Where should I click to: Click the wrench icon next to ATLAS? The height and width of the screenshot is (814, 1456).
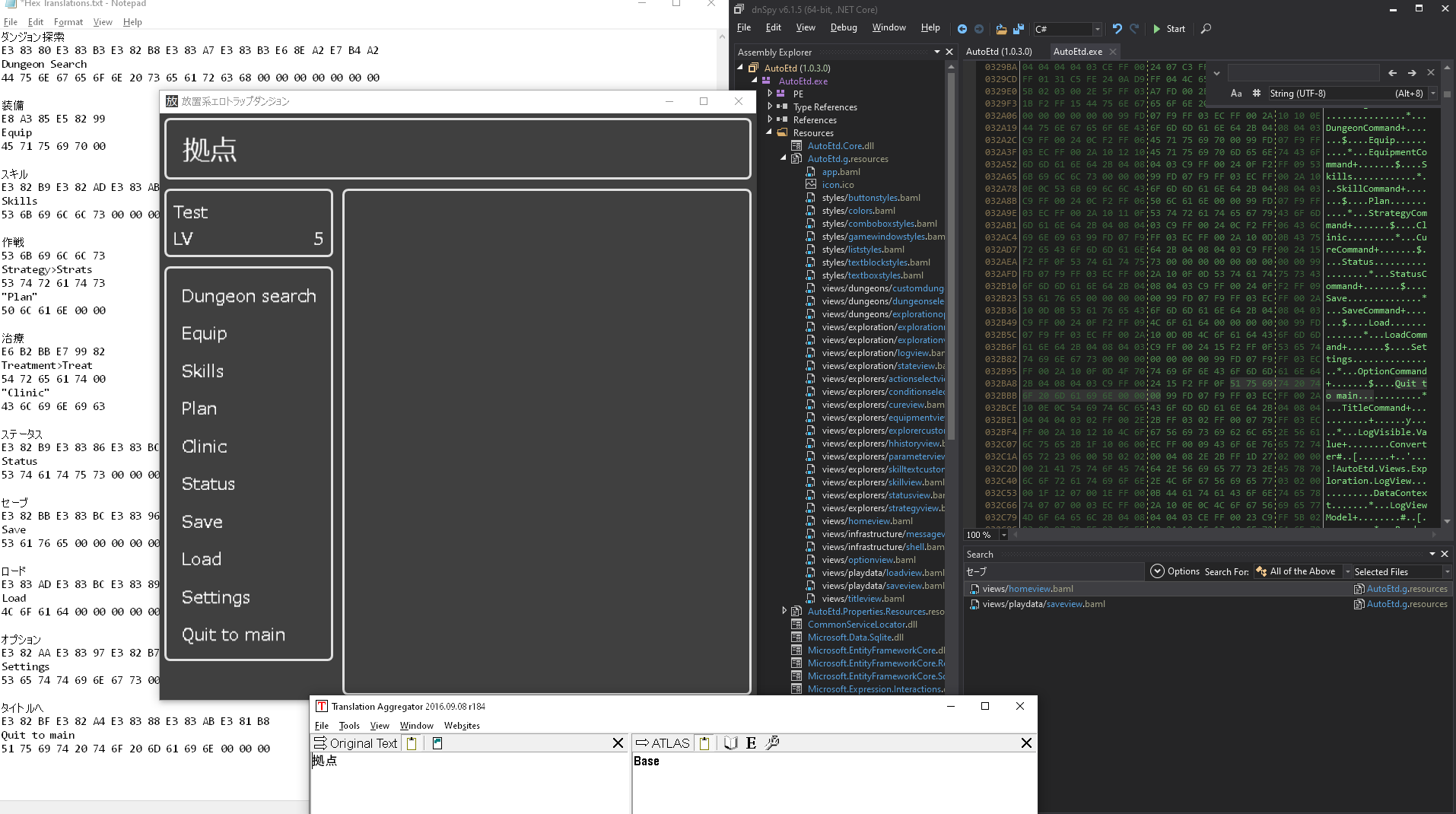772,743
